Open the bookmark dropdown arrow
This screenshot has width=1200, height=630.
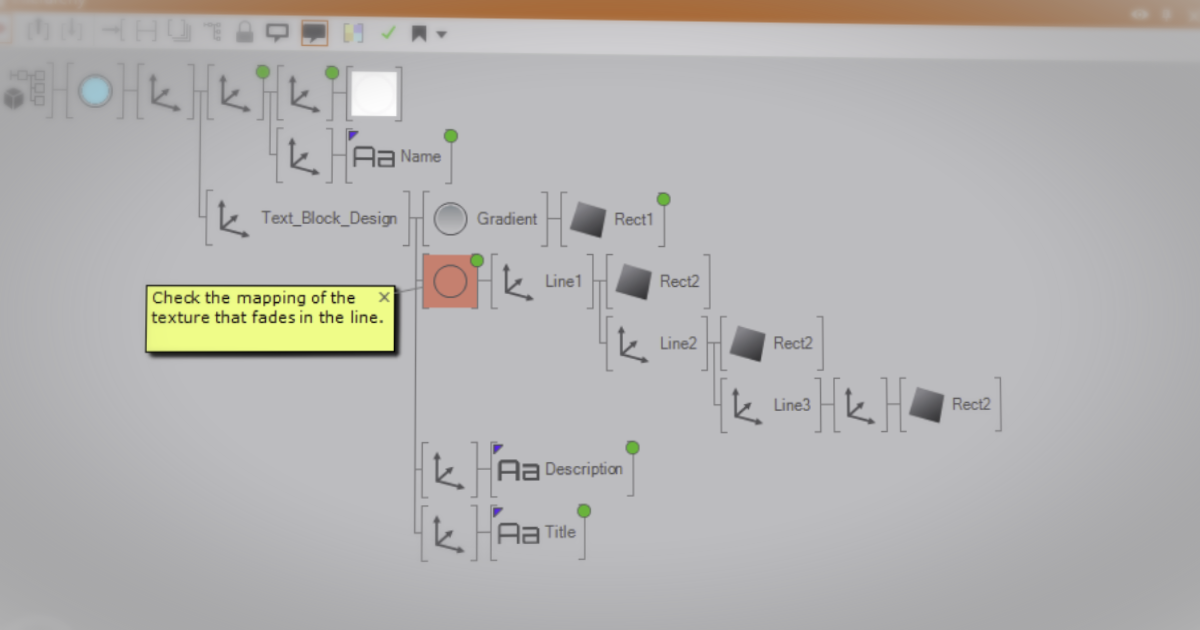tap(441, 35)
